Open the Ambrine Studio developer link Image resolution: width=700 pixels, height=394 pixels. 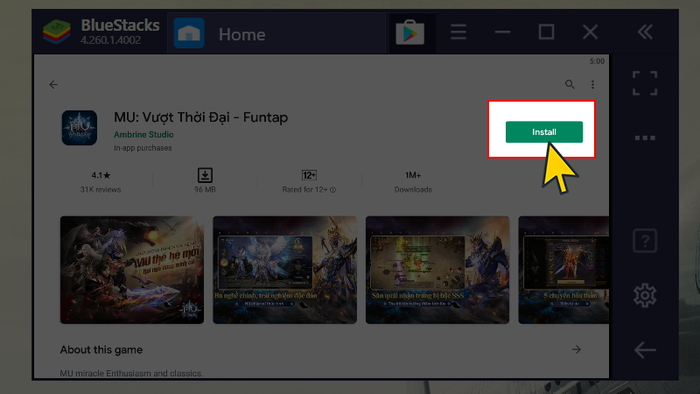click(143, 134)
